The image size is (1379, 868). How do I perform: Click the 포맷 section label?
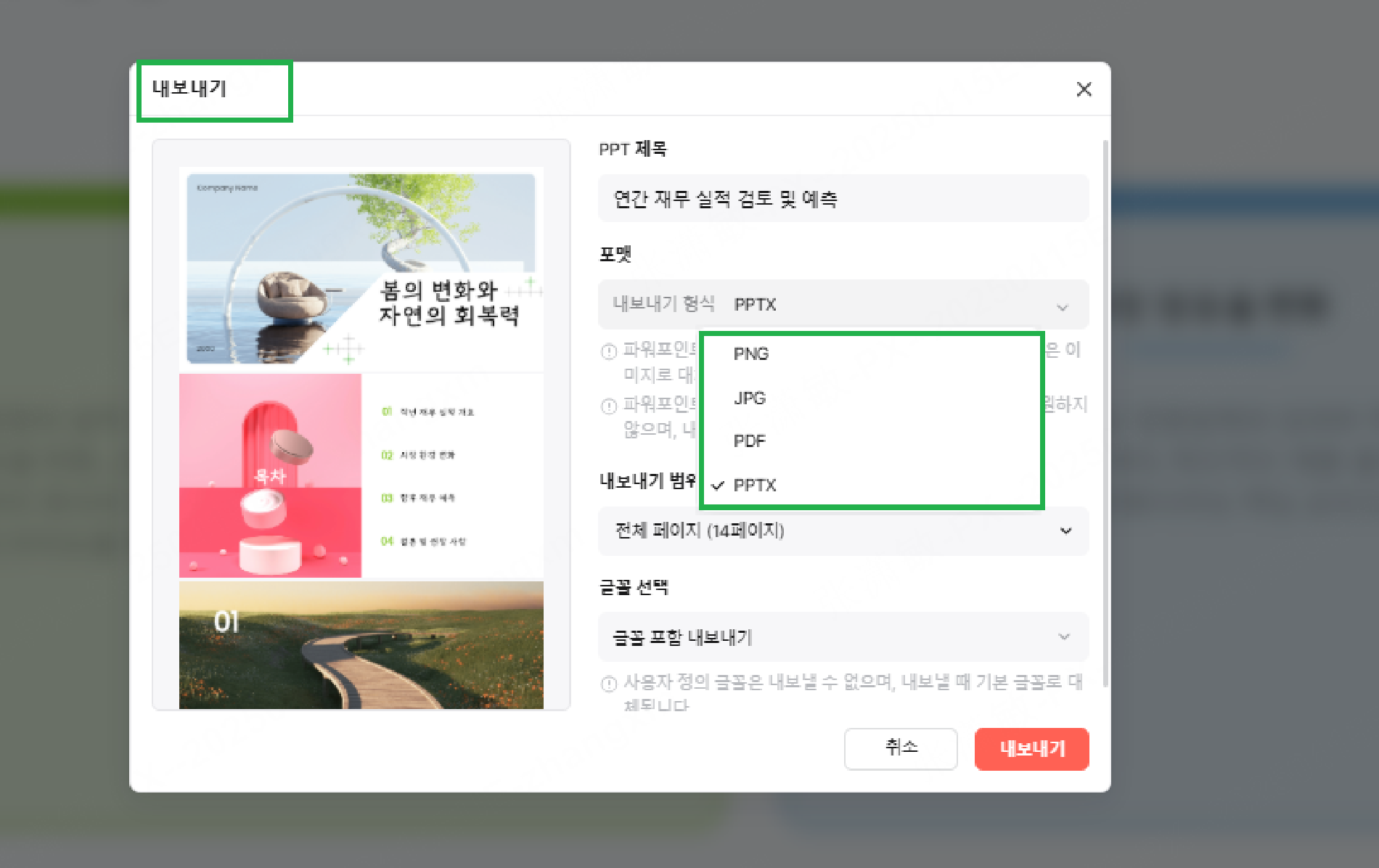pyautogui.click(x=615, y=254)
